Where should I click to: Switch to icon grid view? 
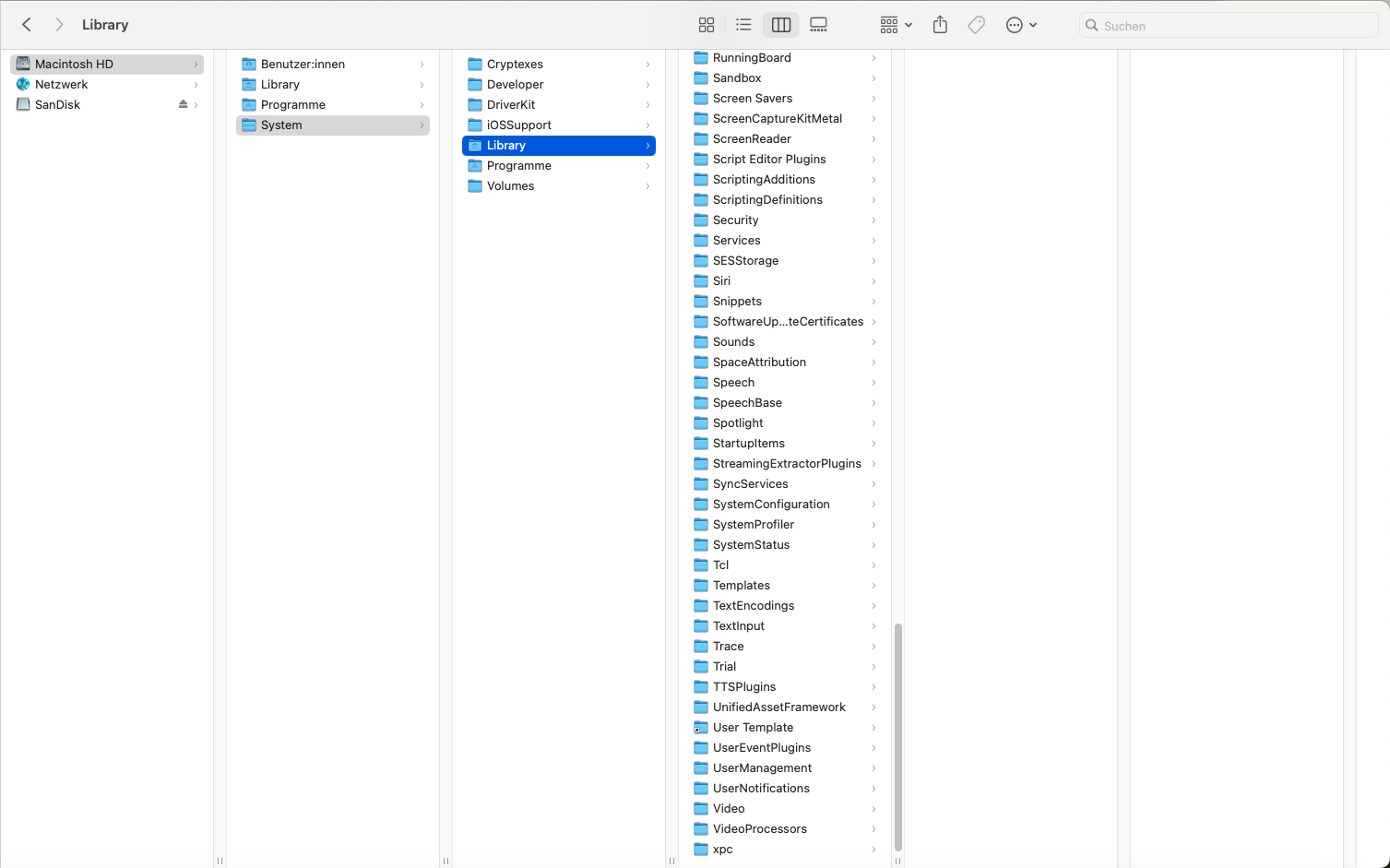coord(707,25)
